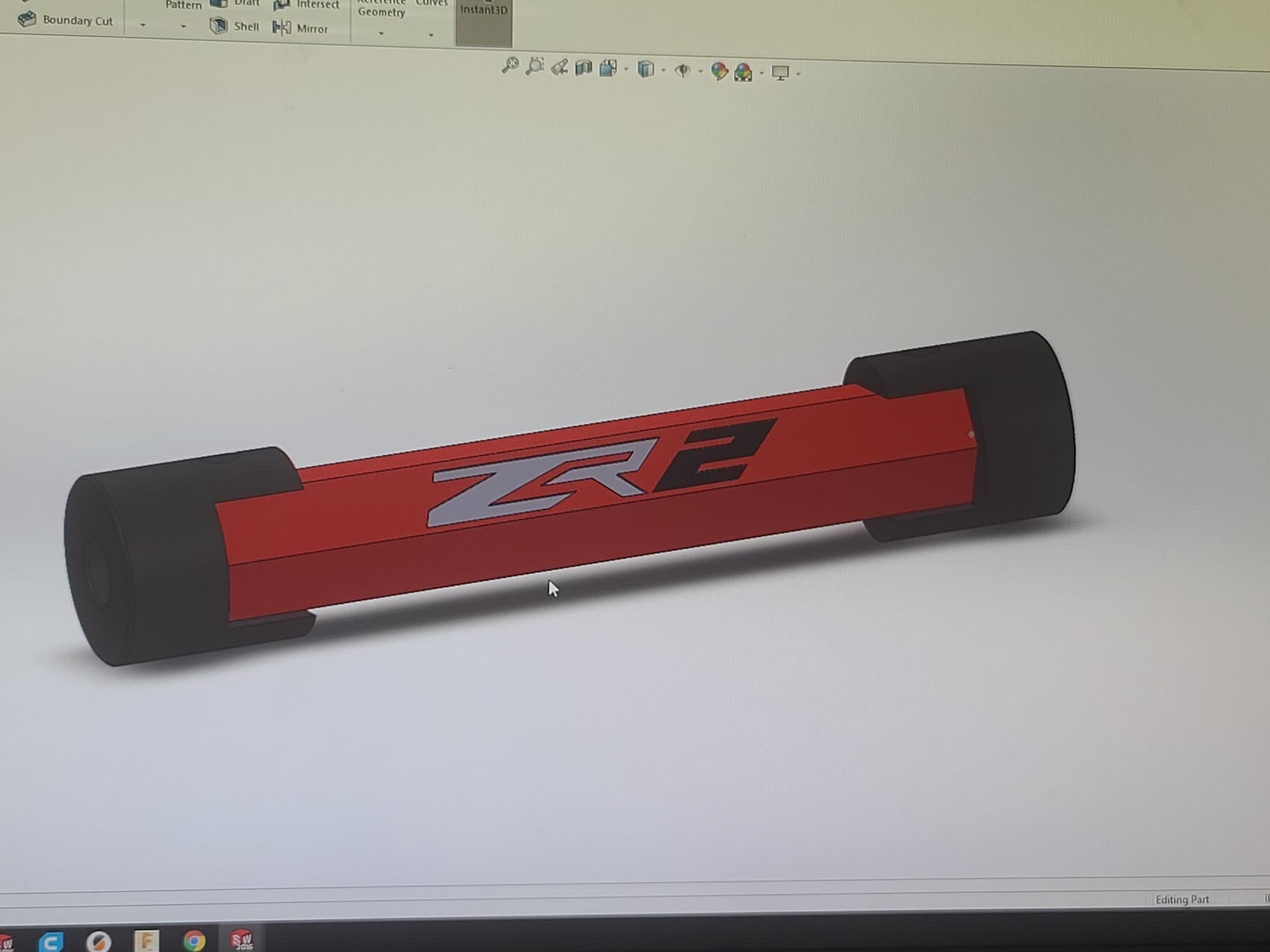
Task: Switch to SolidWorks 2016 taskbar icon
Action: click(x=241, y=940)
